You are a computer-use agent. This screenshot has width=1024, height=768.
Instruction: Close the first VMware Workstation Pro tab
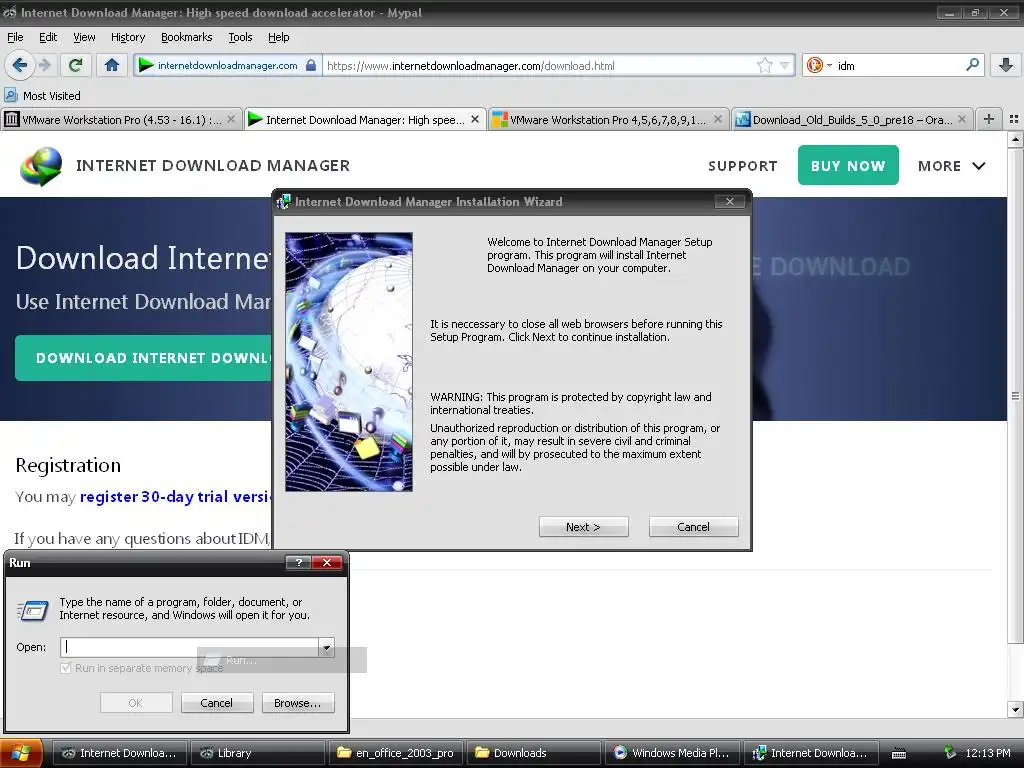(231, 120)
